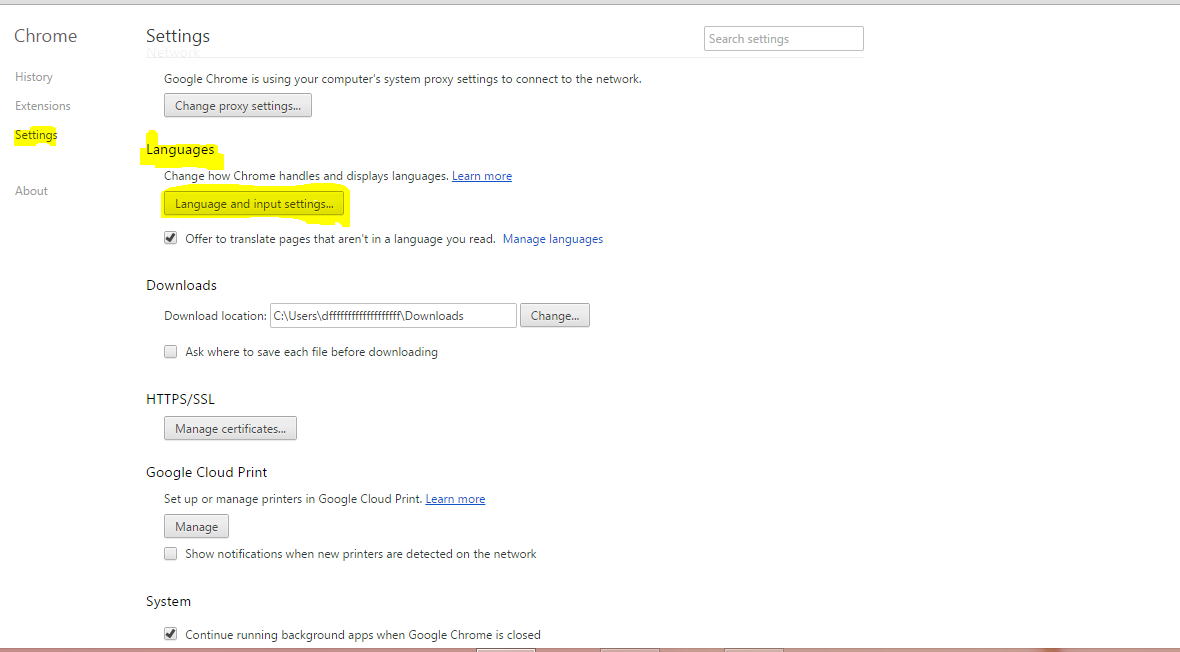1180x652 pixels.
Task: Disable the offer to translate pages checkbox
Action: tap(171, 239)
